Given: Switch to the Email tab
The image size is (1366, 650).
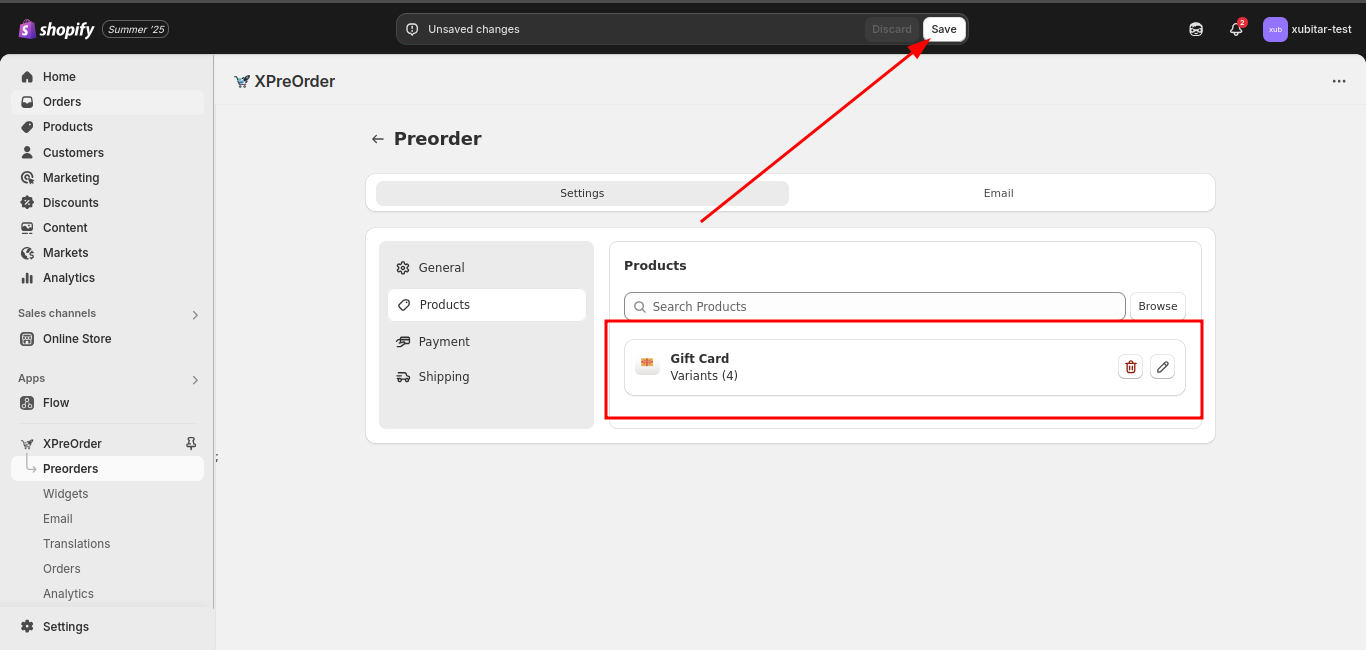Looking at the screenshot, I should 998,193.
